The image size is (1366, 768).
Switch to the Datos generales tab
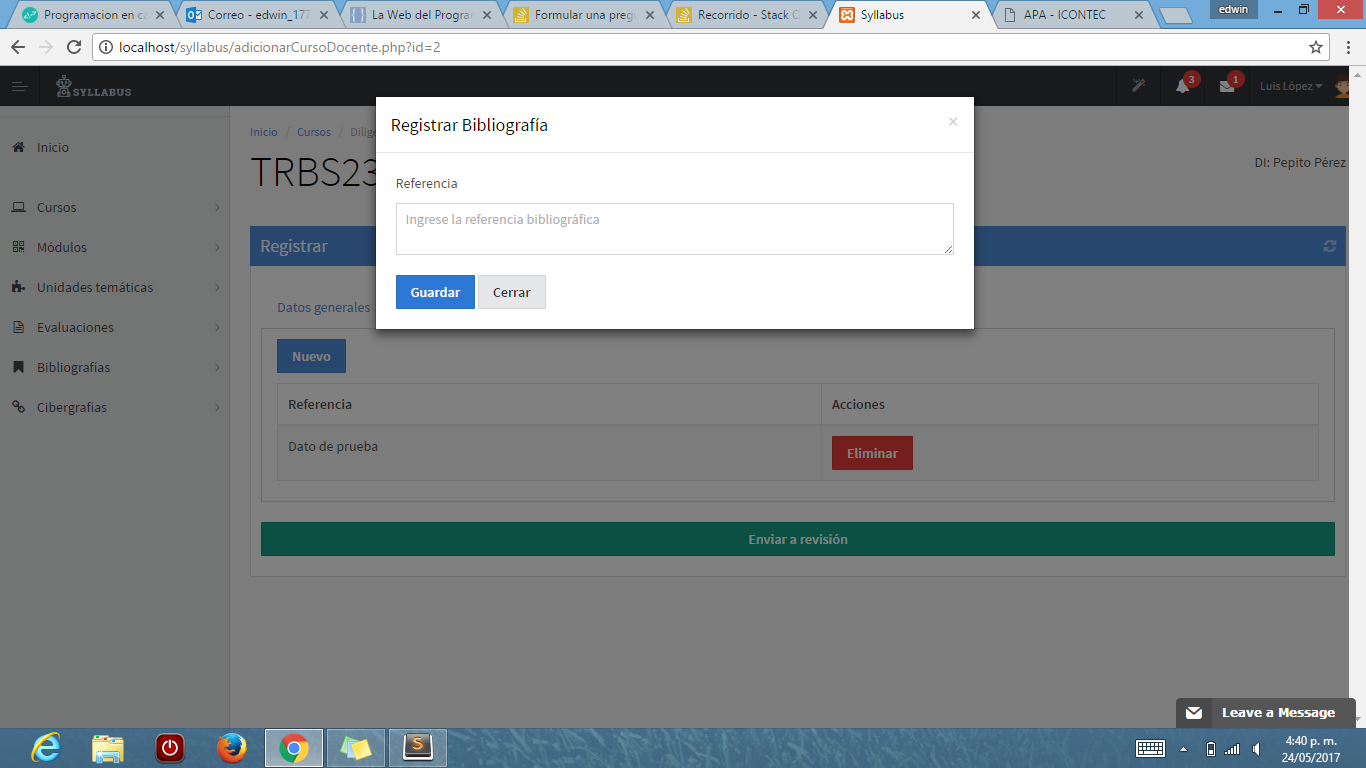click(x=323, y=308)
